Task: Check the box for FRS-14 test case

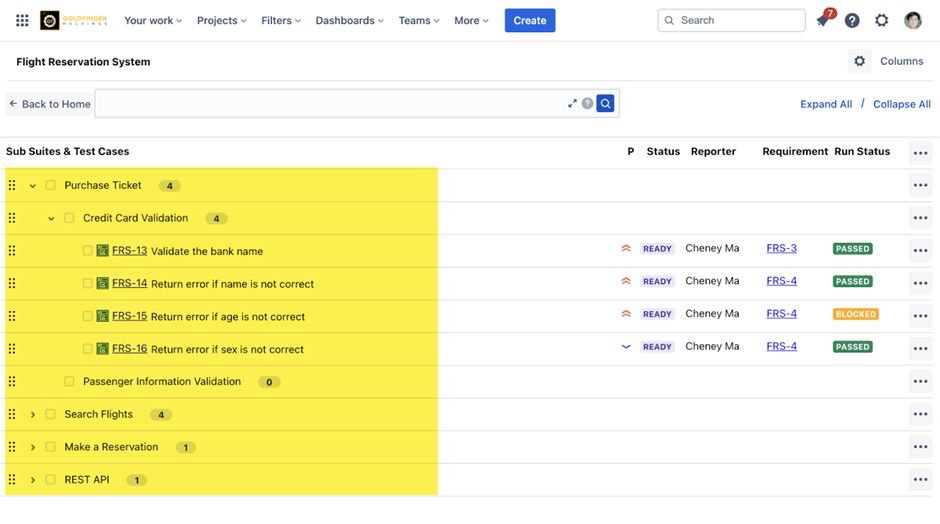Action: (x=88, y=284)
